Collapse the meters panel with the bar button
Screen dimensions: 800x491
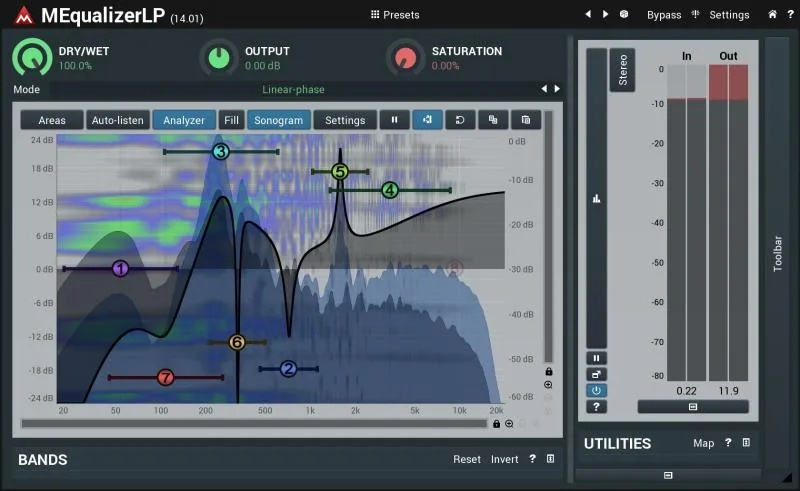pyautogui.click(x=693, y=407)
